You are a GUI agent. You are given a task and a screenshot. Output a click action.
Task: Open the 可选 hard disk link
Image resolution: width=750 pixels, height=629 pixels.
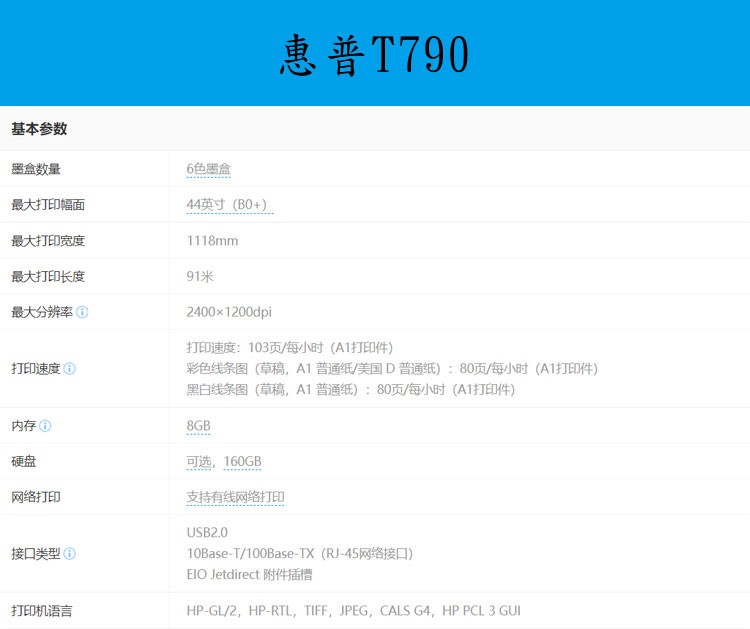coord(199,462)
